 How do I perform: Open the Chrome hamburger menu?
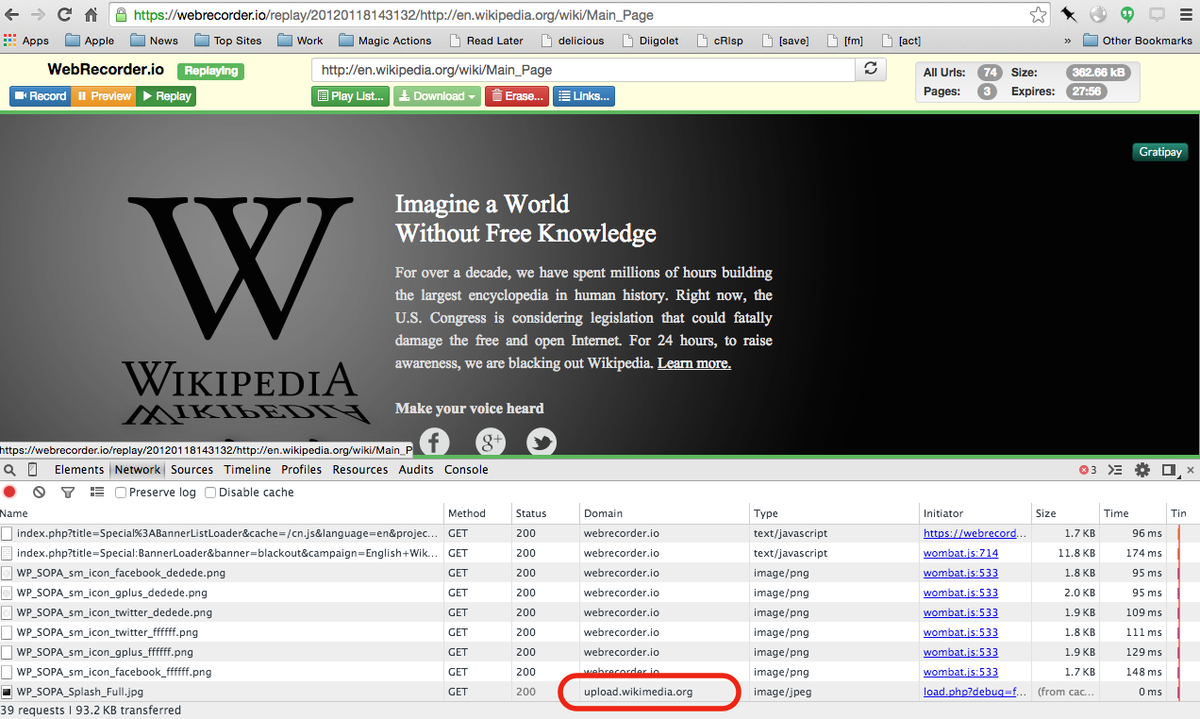[1186, 15]
